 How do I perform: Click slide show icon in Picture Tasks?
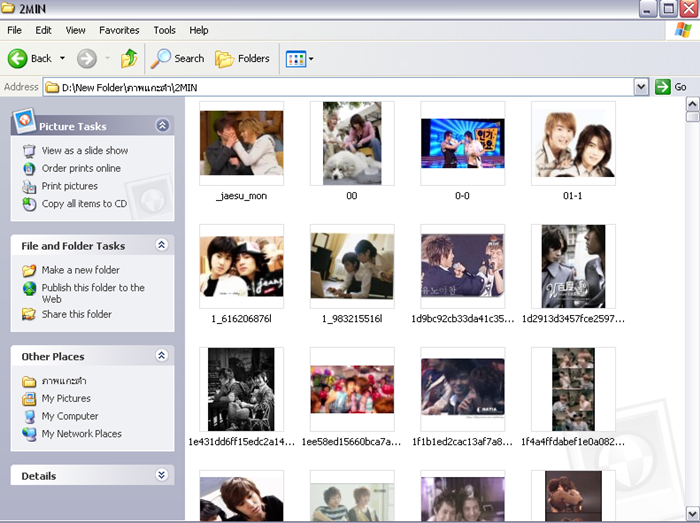pyautogui.click(x=29, y=151)
